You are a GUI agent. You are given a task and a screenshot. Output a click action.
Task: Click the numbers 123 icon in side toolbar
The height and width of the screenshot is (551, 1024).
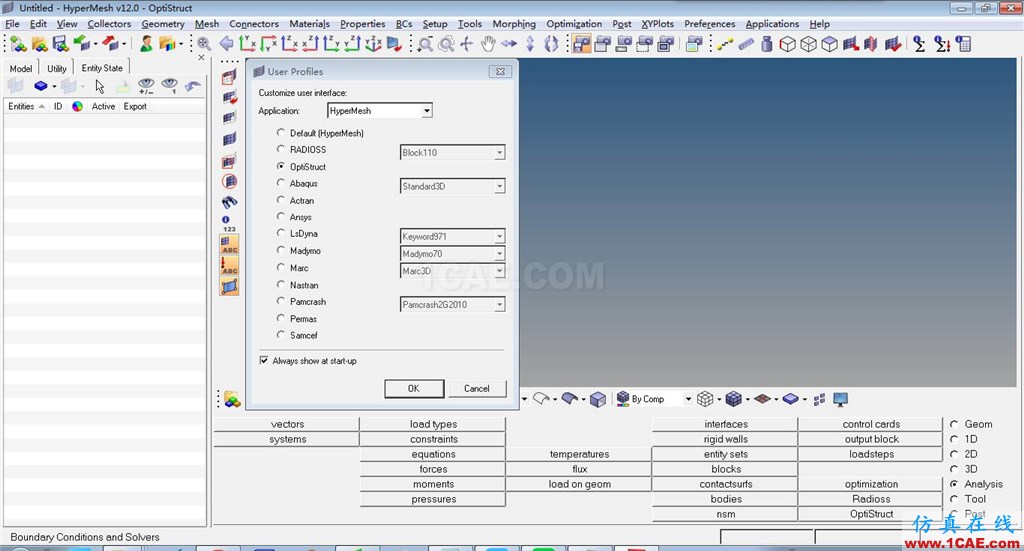coord(229,223)
